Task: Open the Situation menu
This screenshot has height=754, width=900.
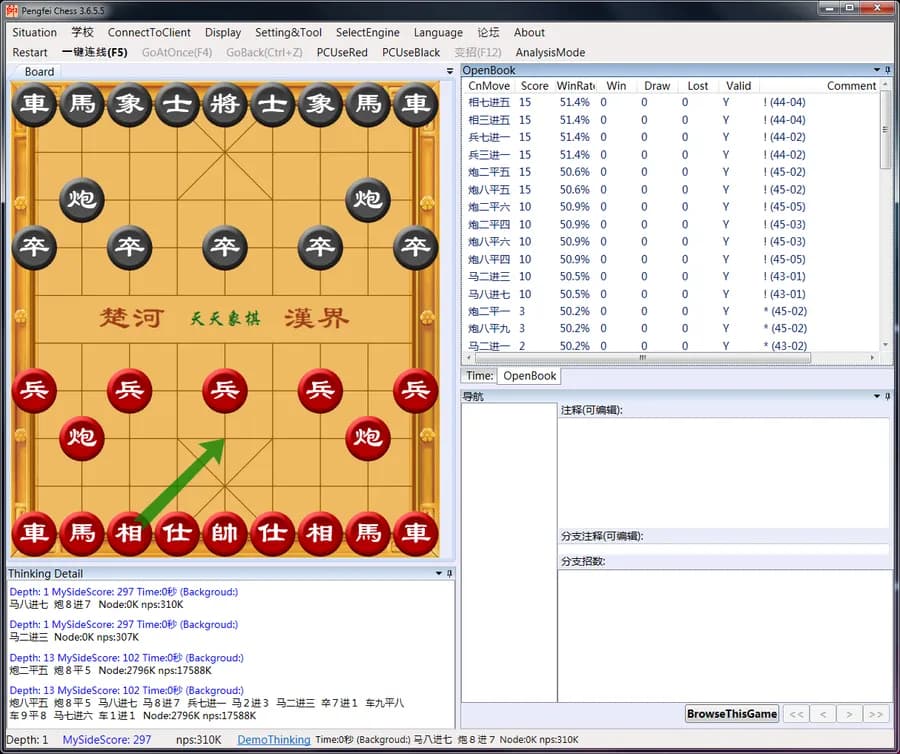Action: coord(34,33)
